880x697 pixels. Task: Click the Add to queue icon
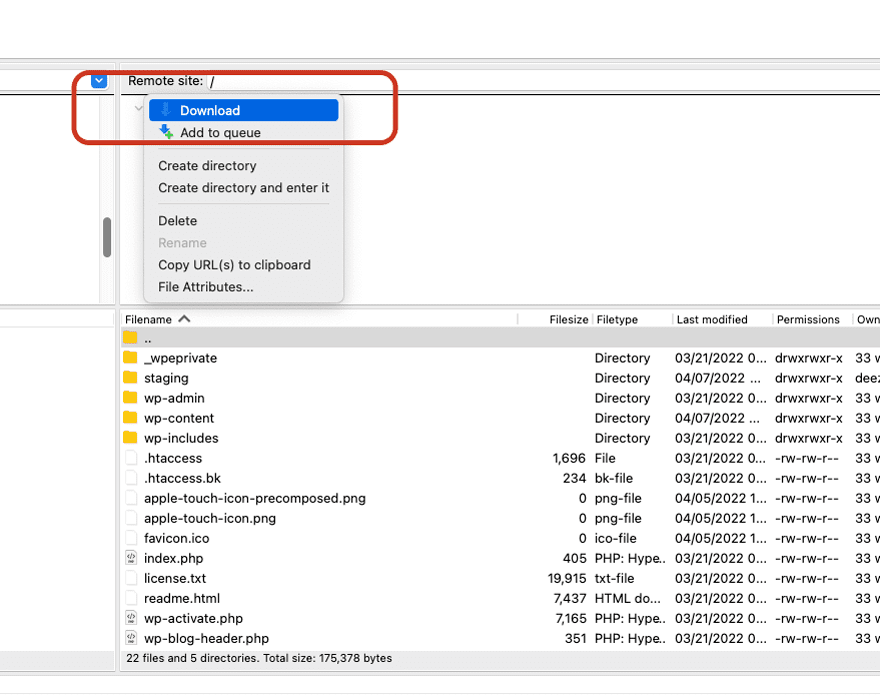click(x=165, y=132)
